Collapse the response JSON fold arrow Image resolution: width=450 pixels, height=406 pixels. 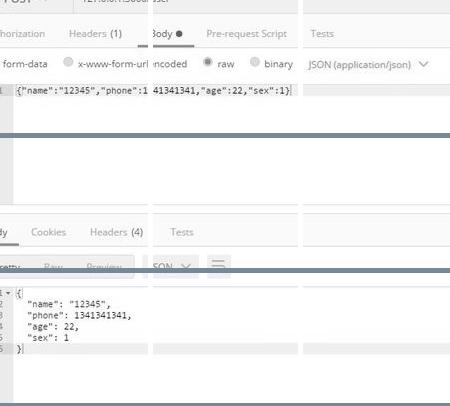[x=8, y=293]
